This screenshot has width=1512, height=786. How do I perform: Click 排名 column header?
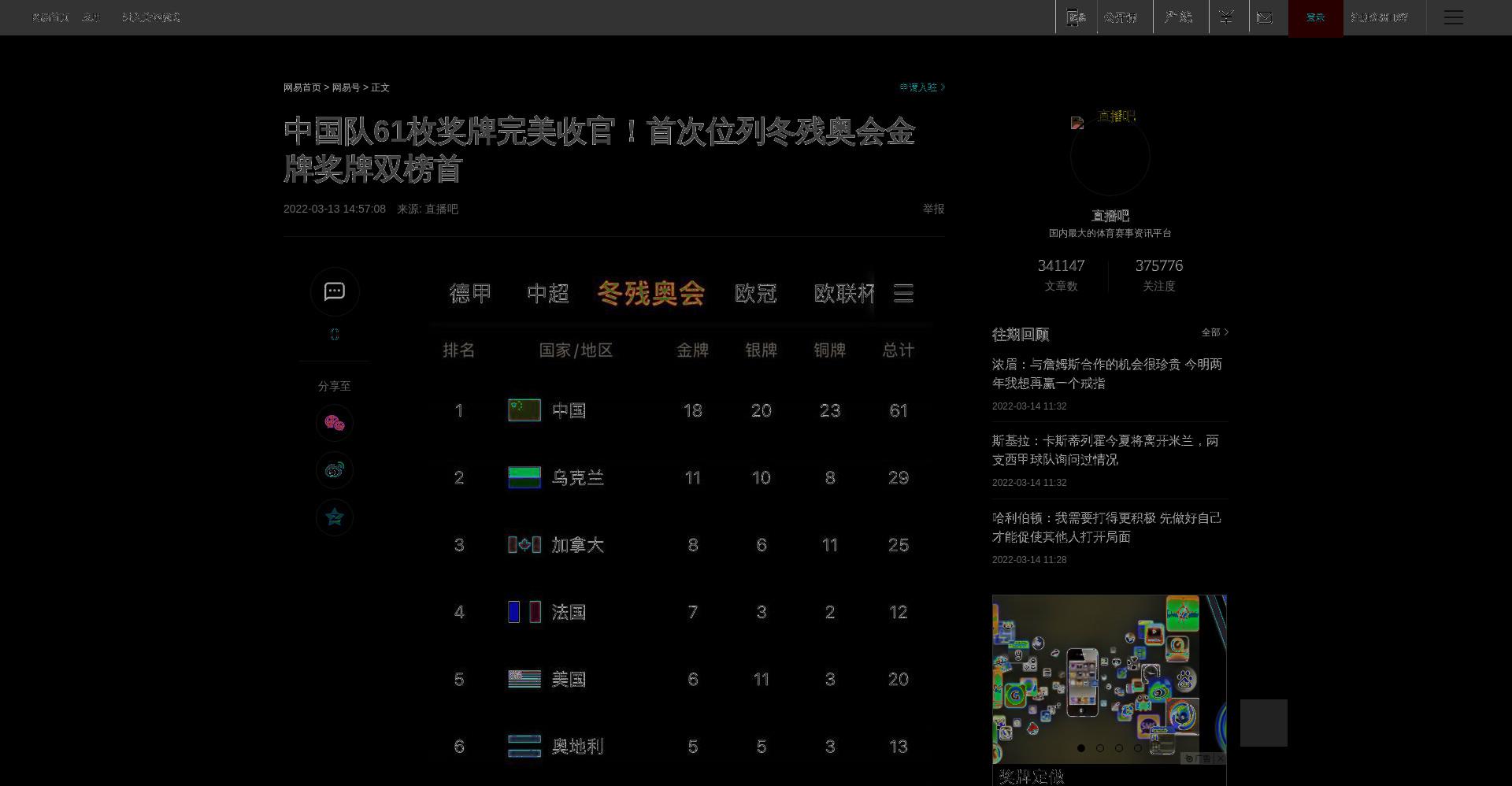459,350
